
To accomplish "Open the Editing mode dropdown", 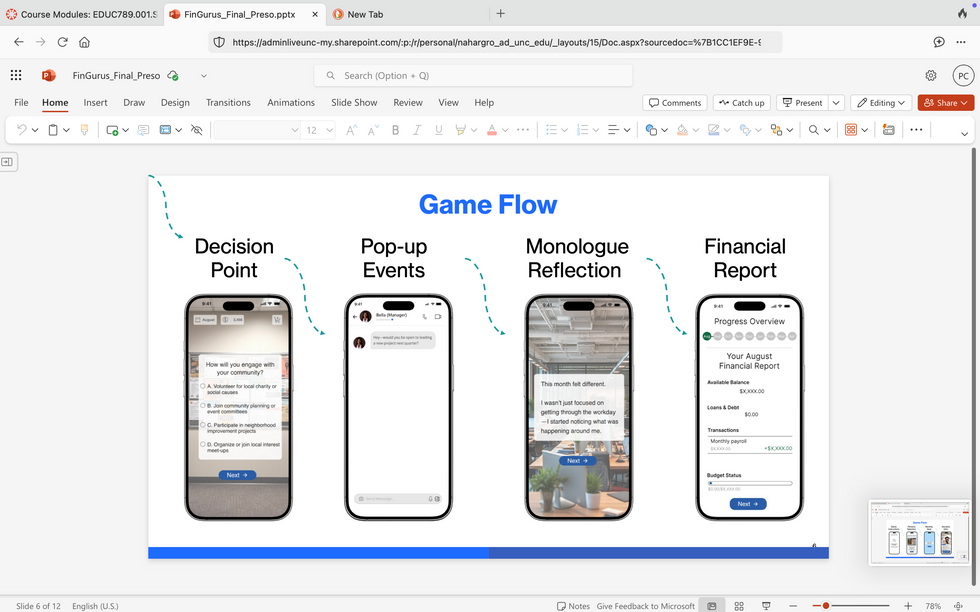I will [881, 103].
